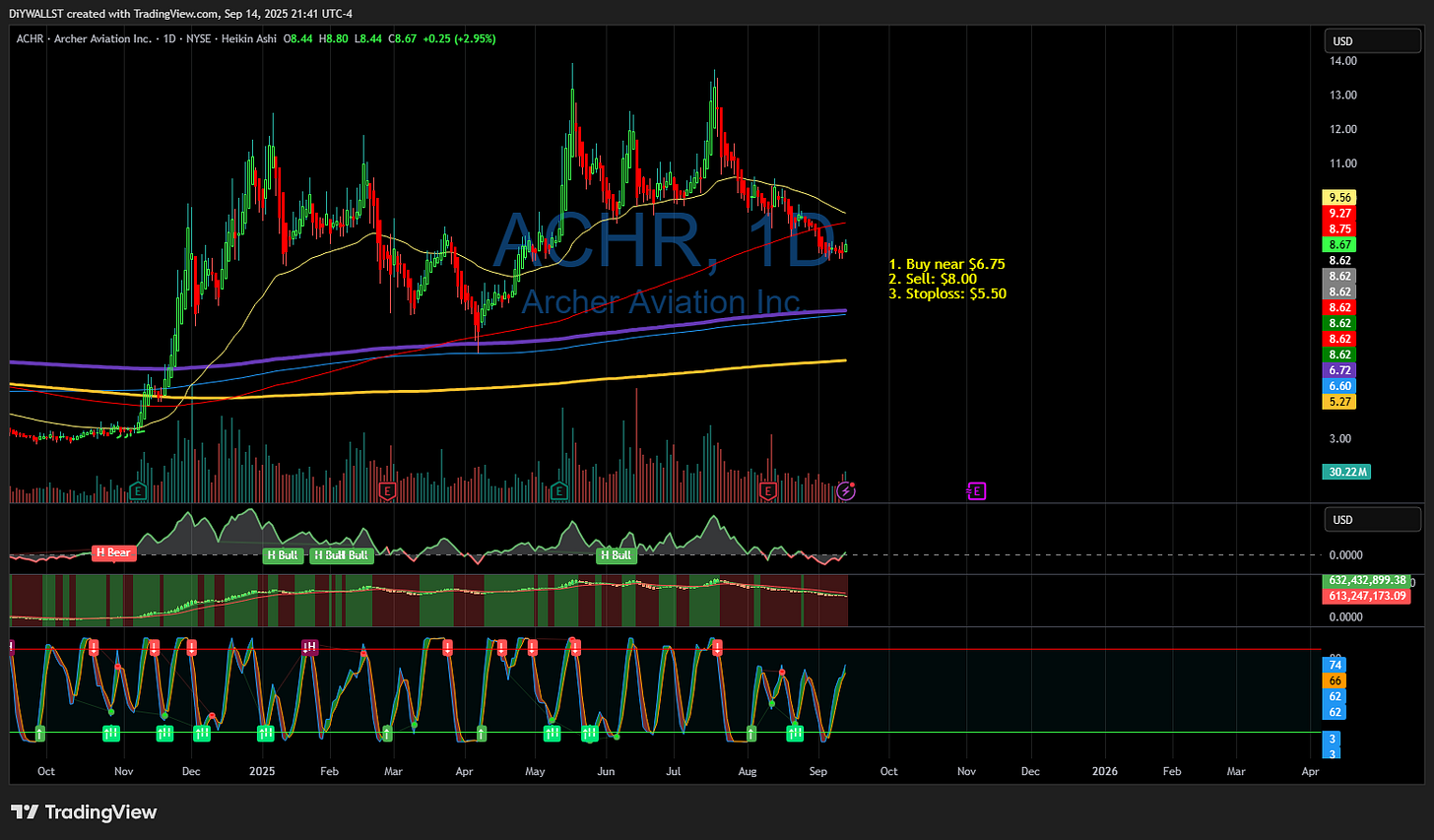Open the USD currency selector on the price scale
This screenshot has width=1434, height=840.
tap(1372, 40)
